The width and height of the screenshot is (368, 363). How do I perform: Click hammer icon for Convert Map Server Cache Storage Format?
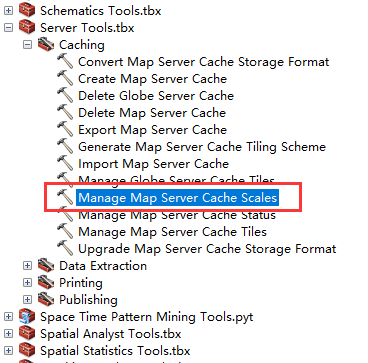[65, 62]
